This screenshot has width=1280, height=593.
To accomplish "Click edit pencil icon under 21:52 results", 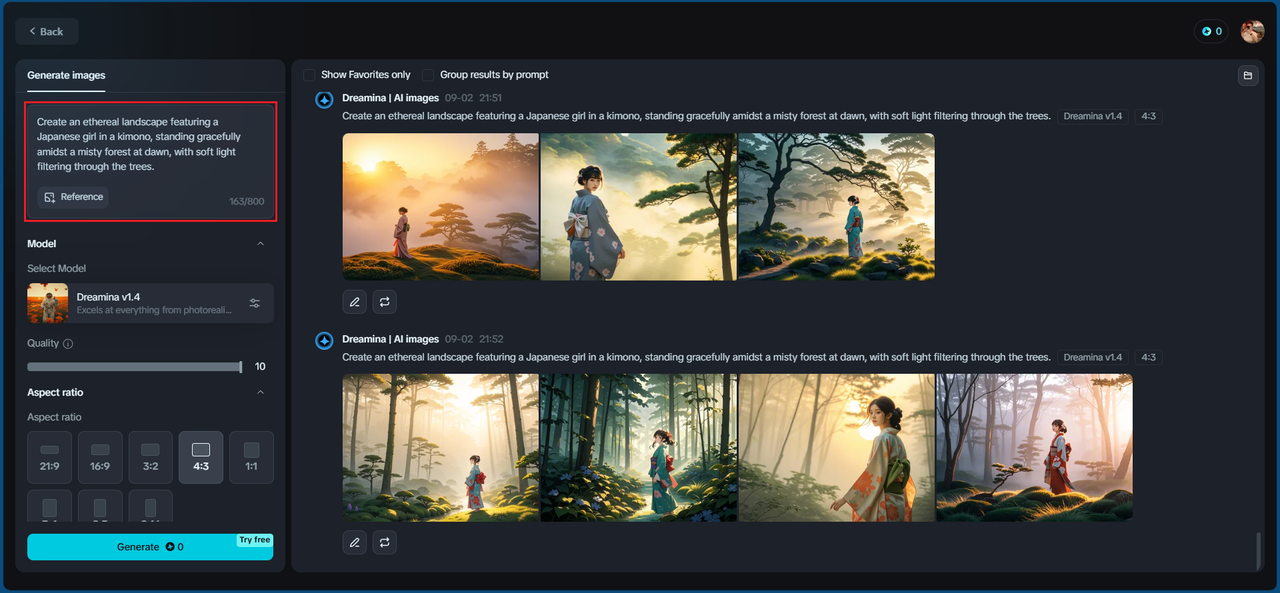I will (x=354, y=542).
